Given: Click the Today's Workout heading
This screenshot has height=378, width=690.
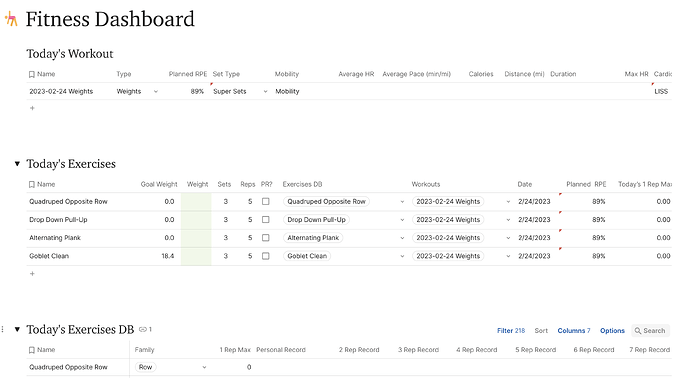Looking at the screenshot, I should pyautogui.click(x=70, y=54).
